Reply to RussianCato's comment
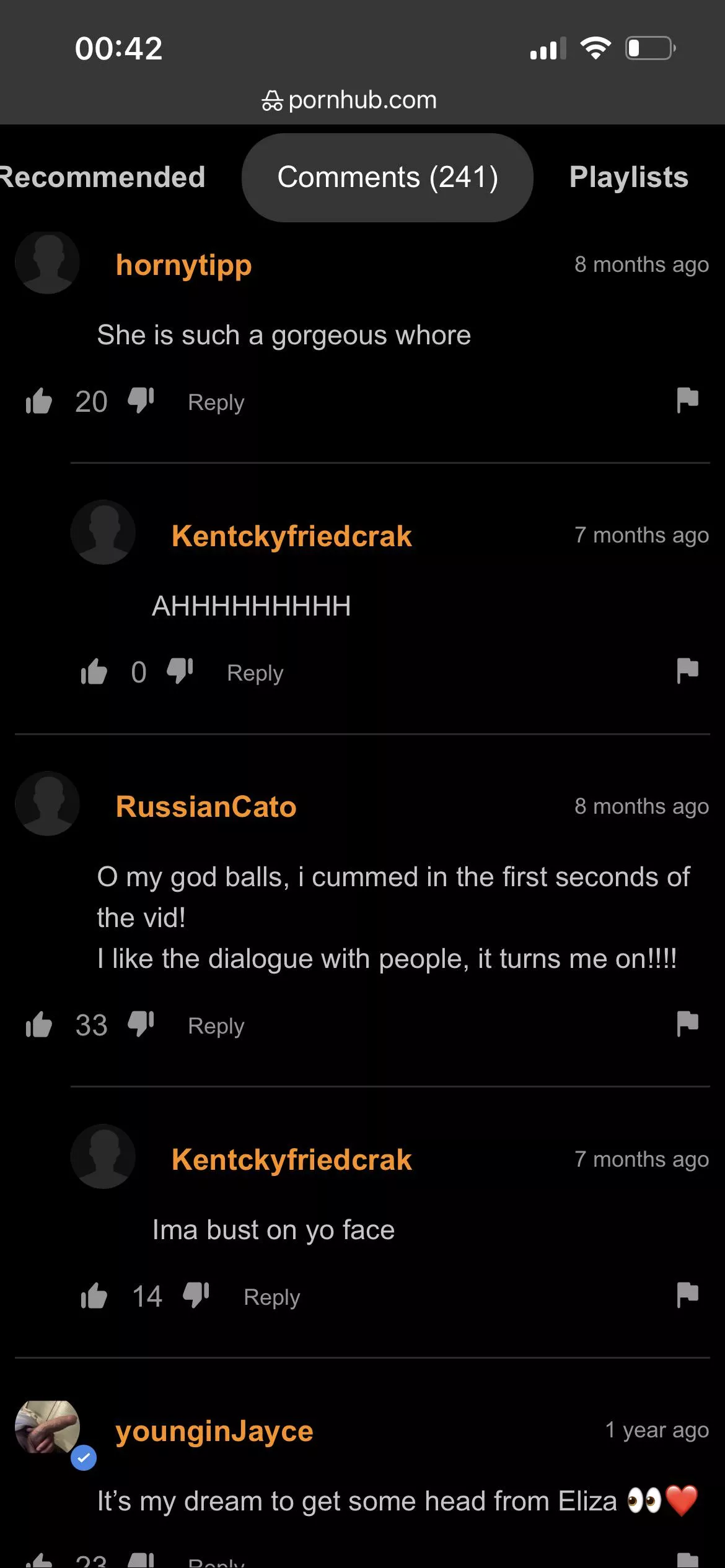725x1568 pixels. 216,1026
